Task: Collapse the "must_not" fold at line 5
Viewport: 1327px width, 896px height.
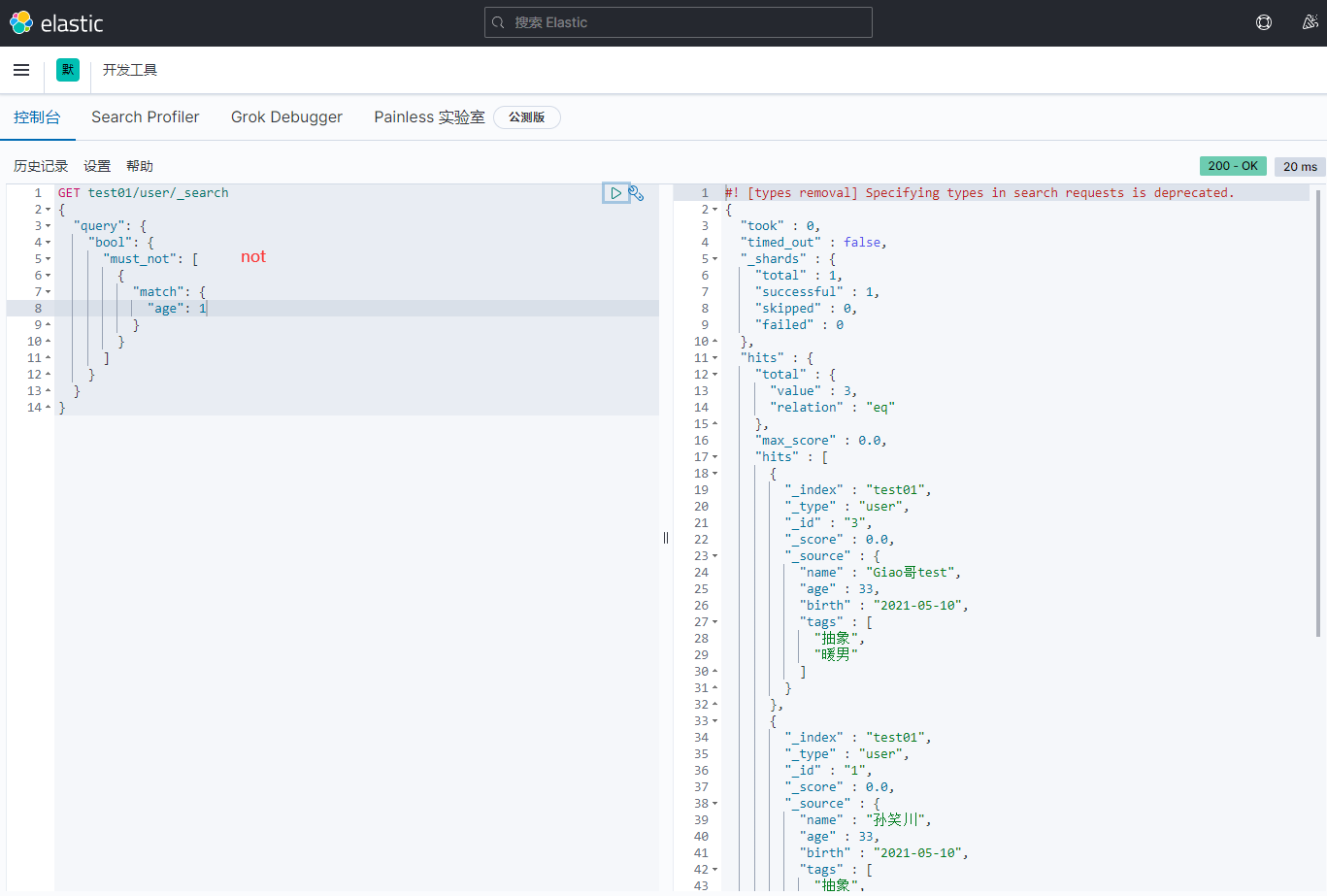Action: 49,259
